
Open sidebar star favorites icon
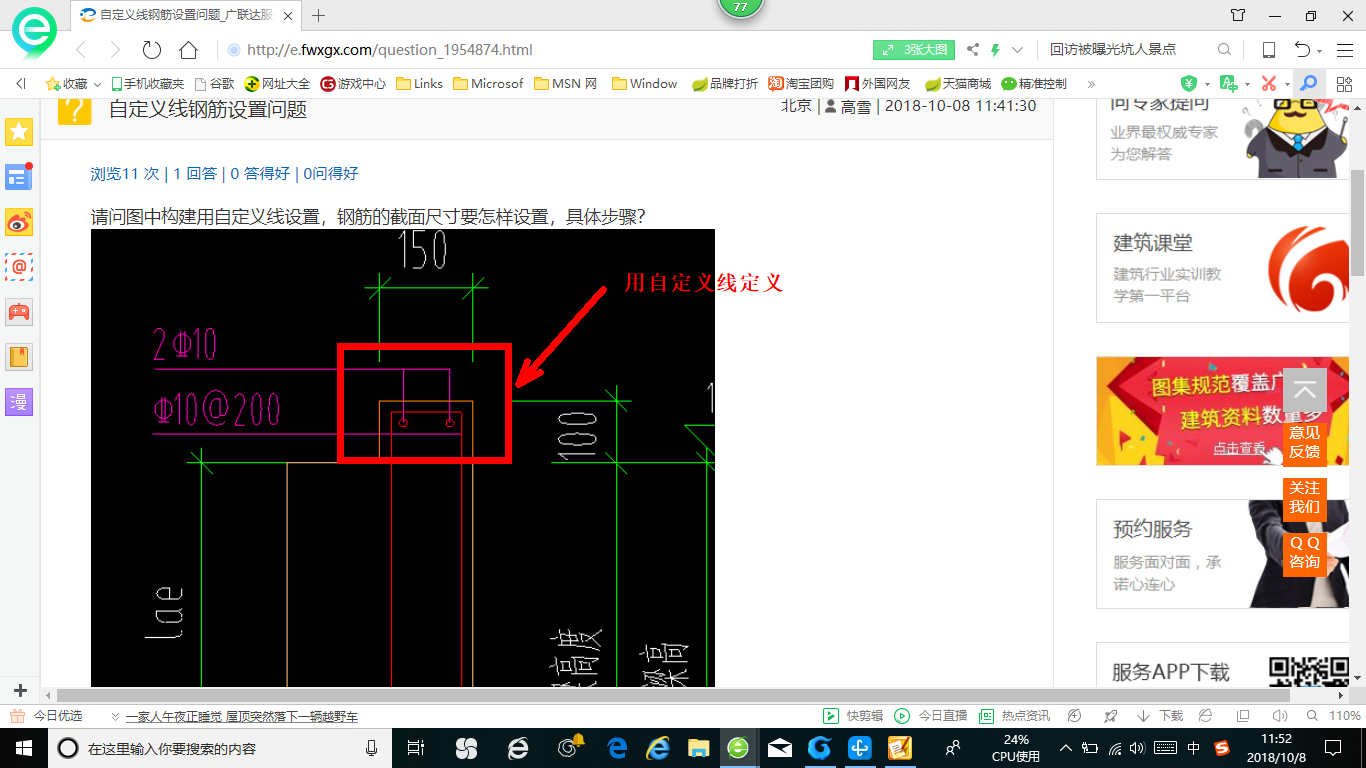pyautogui.click(x=19, y=131)
